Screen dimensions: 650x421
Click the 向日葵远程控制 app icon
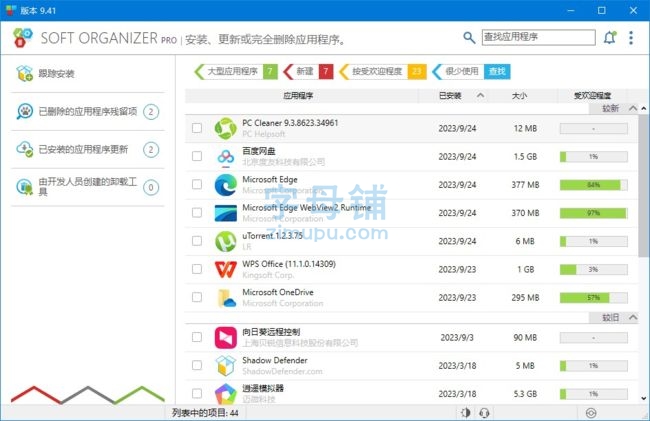226,337
